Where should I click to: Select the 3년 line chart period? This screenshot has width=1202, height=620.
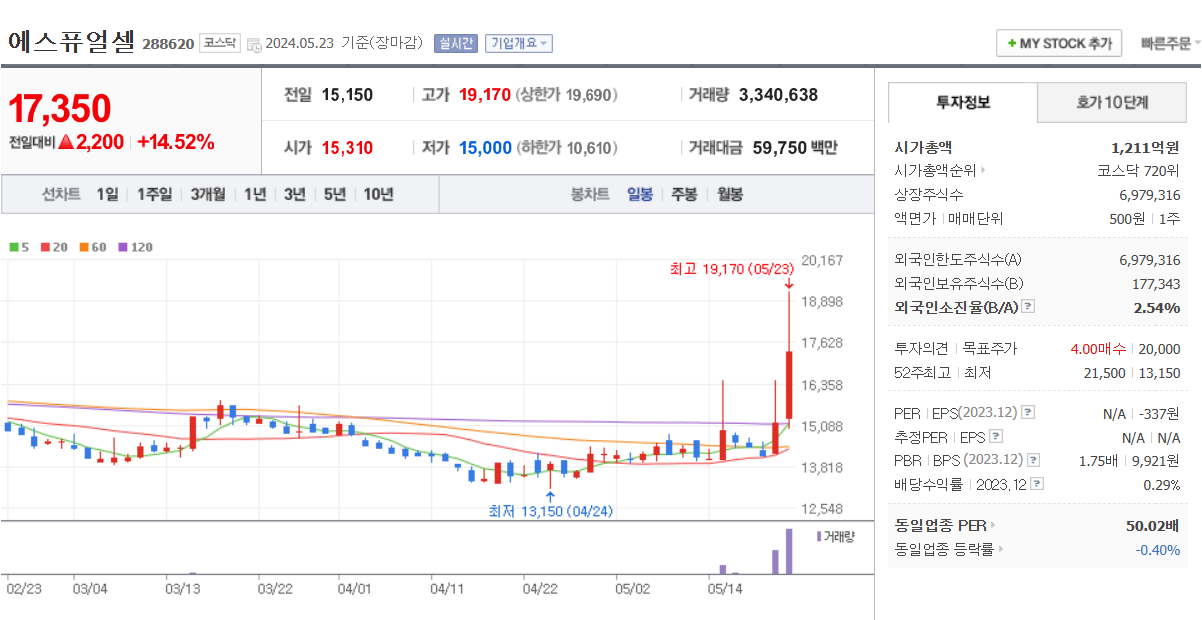pos(294,194)
